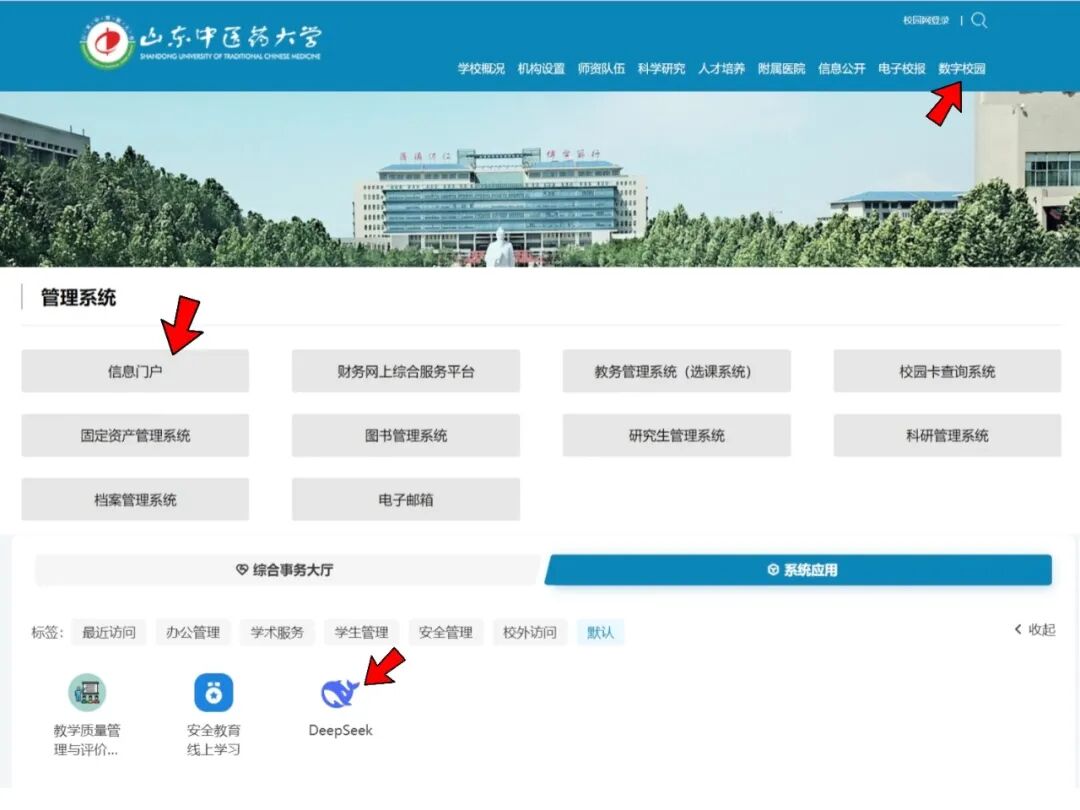Open the 人才培养 menu
The image size is (1080, 810).
(x=721, y=68)
